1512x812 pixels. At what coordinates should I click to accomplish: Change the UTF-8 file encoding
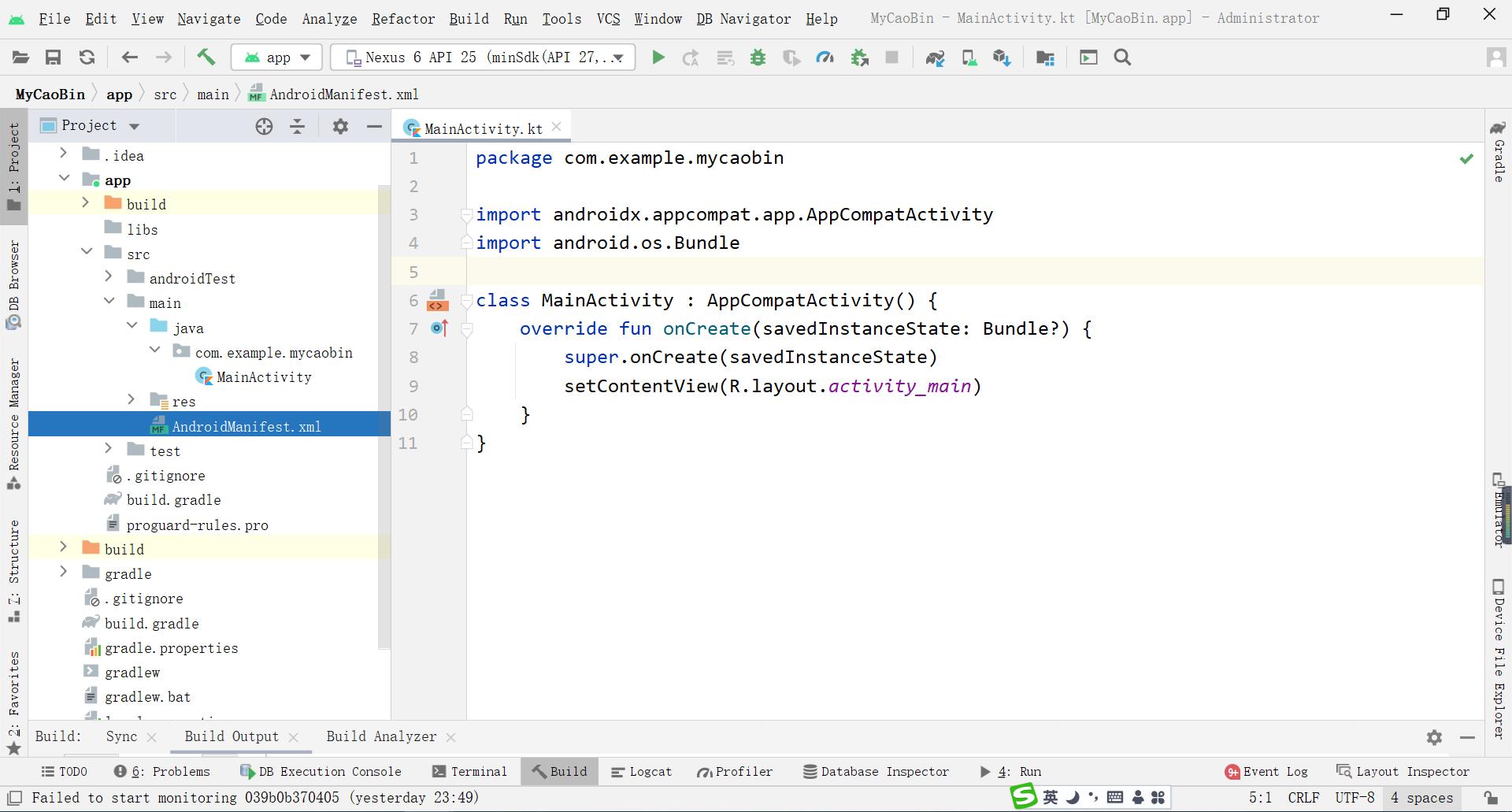tap(1354, 798)
